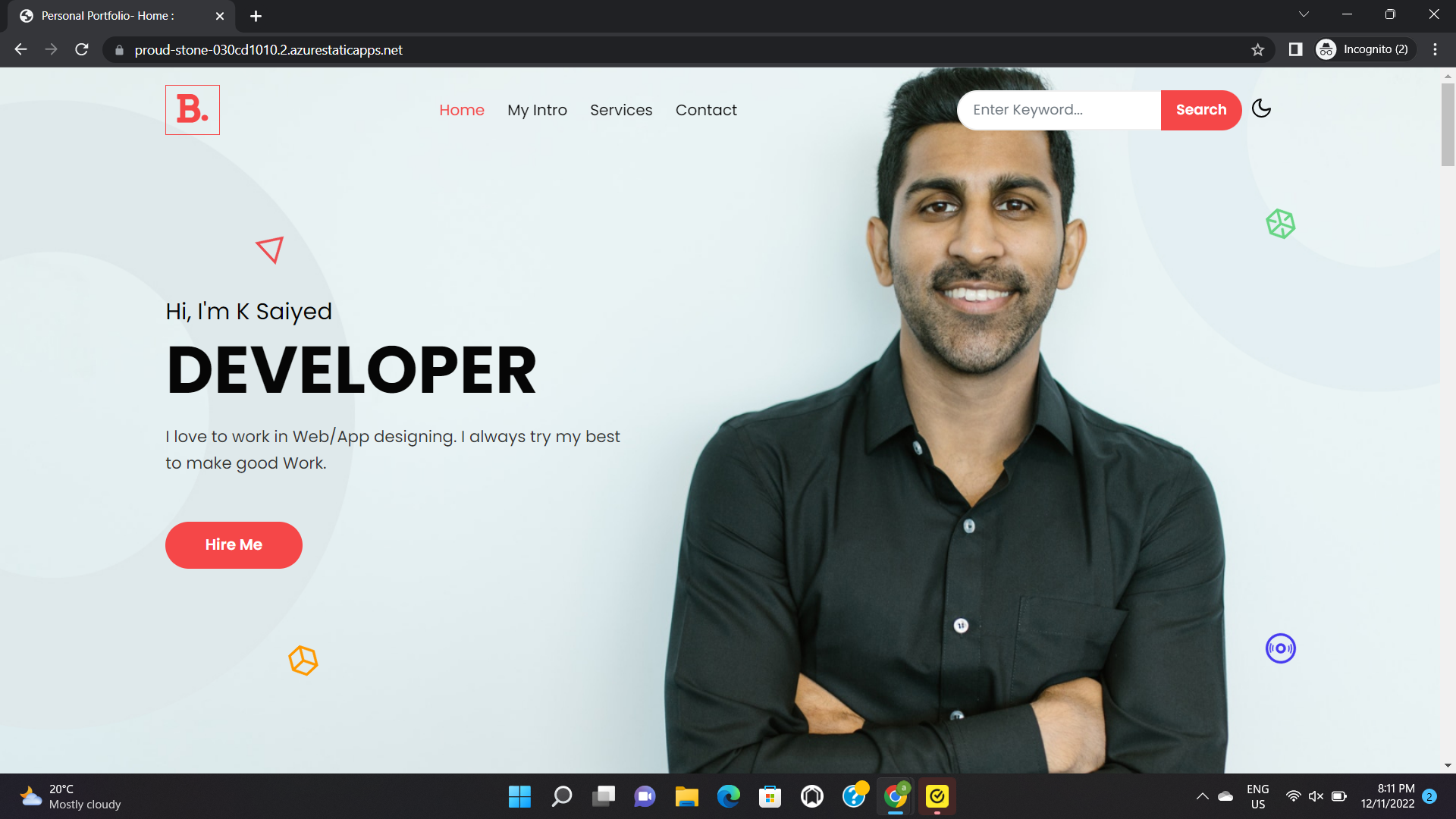Image resolution: width=1456 pixels, height=819 pixels.
Task: Toggle dark mode moon icon
Action: [1261, 109]
